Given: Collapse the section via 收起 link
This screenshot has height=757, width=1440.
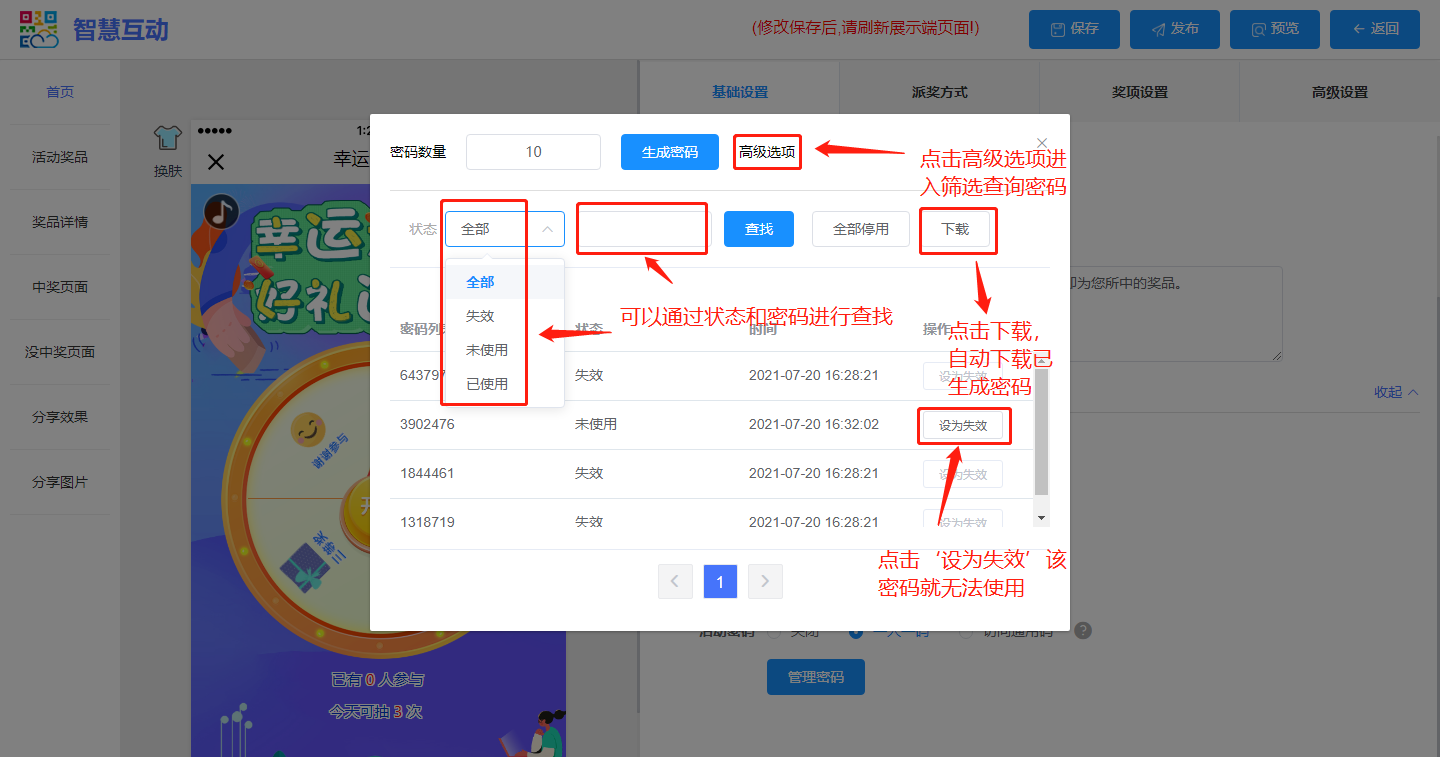Looking at the screenshot, I should (x=1396, y=392).
